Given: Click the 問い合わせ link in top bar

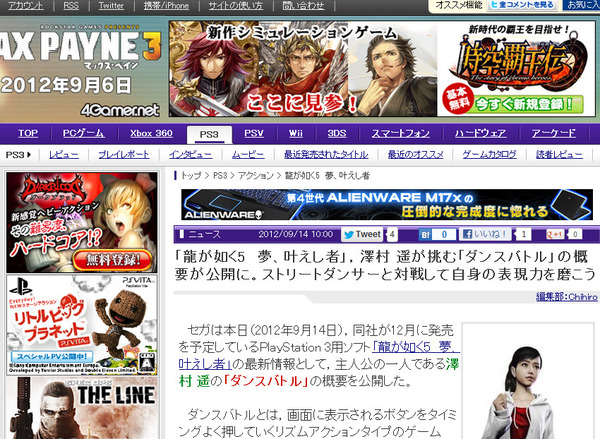Looking at the screenshot, I should 303,5.
